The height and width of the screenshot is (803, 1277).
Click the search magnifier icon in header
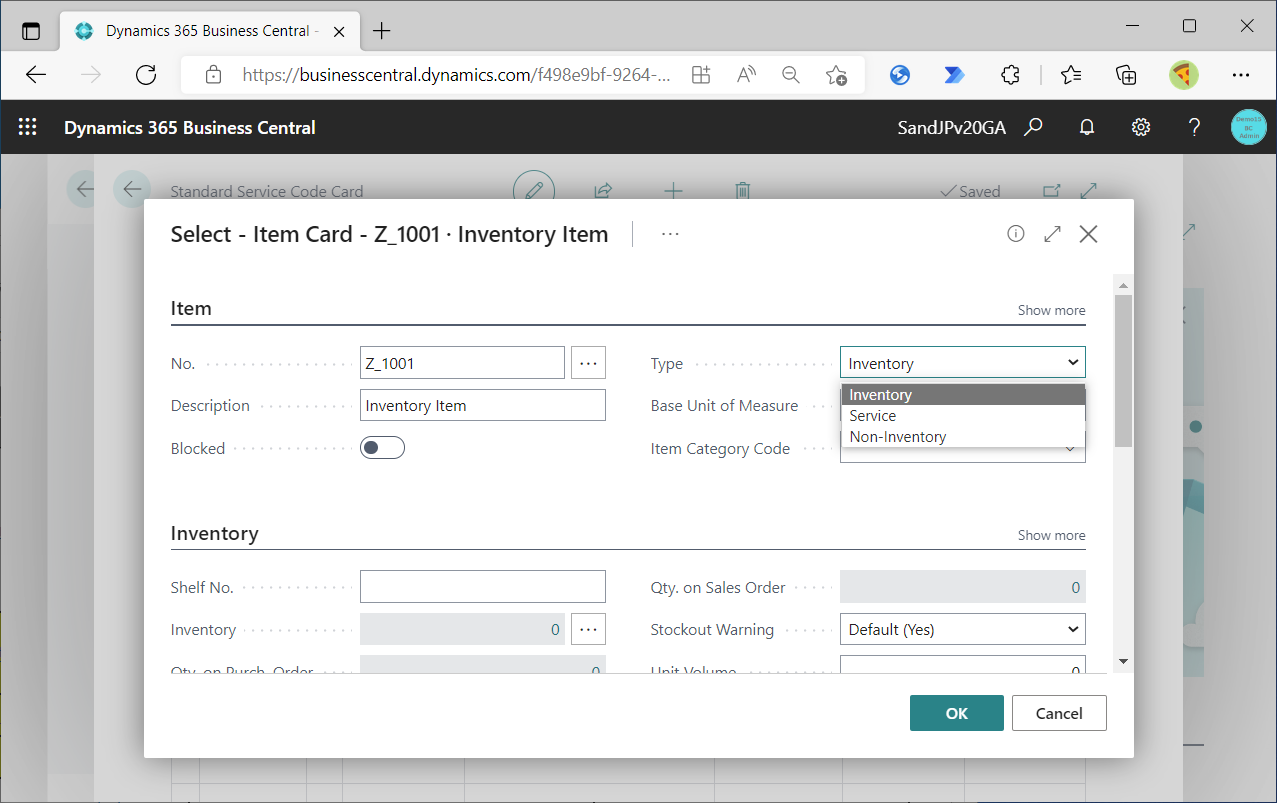point(1034,127)
